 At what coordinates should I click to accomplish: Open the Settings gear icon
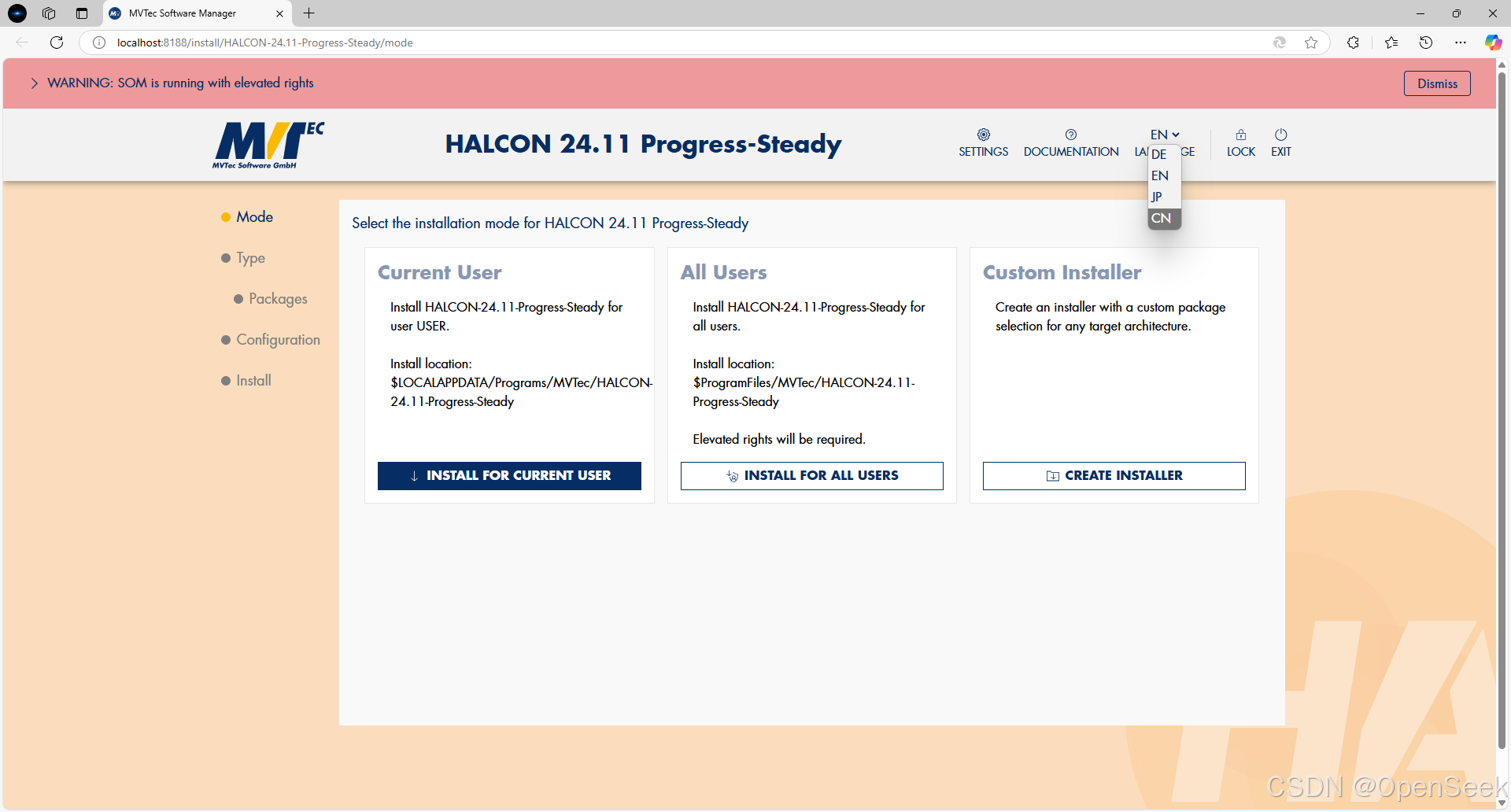[x=983, y=142]
